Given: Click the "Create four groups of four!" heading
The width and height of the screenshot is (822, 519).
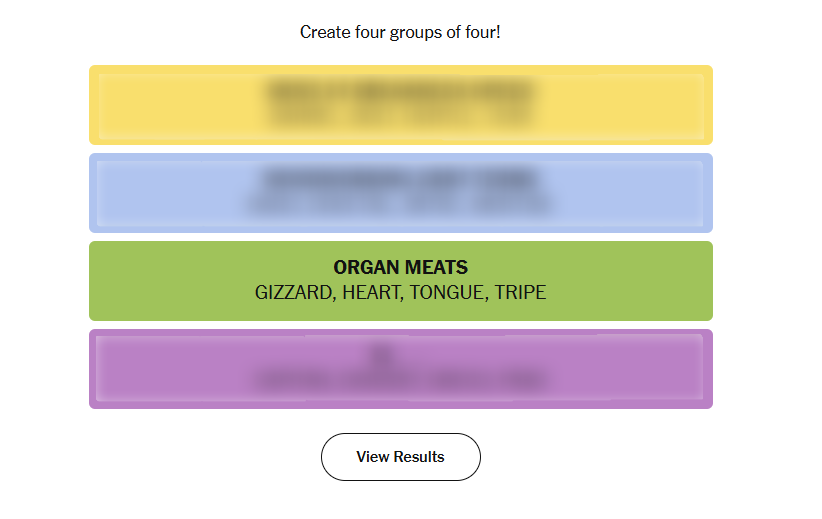Looking at the screenshot, I should click(400, 33).
